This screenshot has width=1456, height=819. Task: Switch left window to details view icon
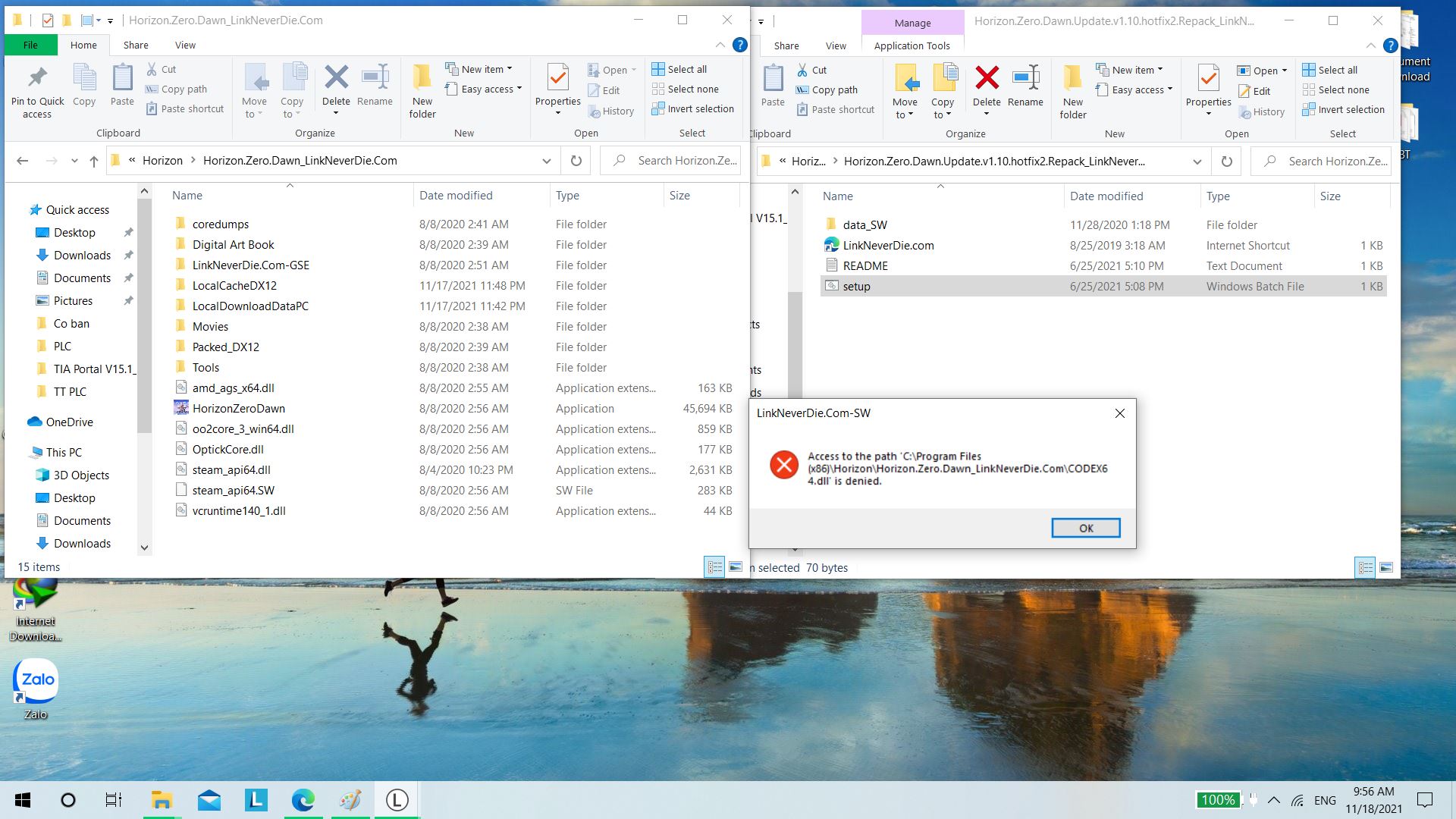pyautogui.click(x=714, y=566)
